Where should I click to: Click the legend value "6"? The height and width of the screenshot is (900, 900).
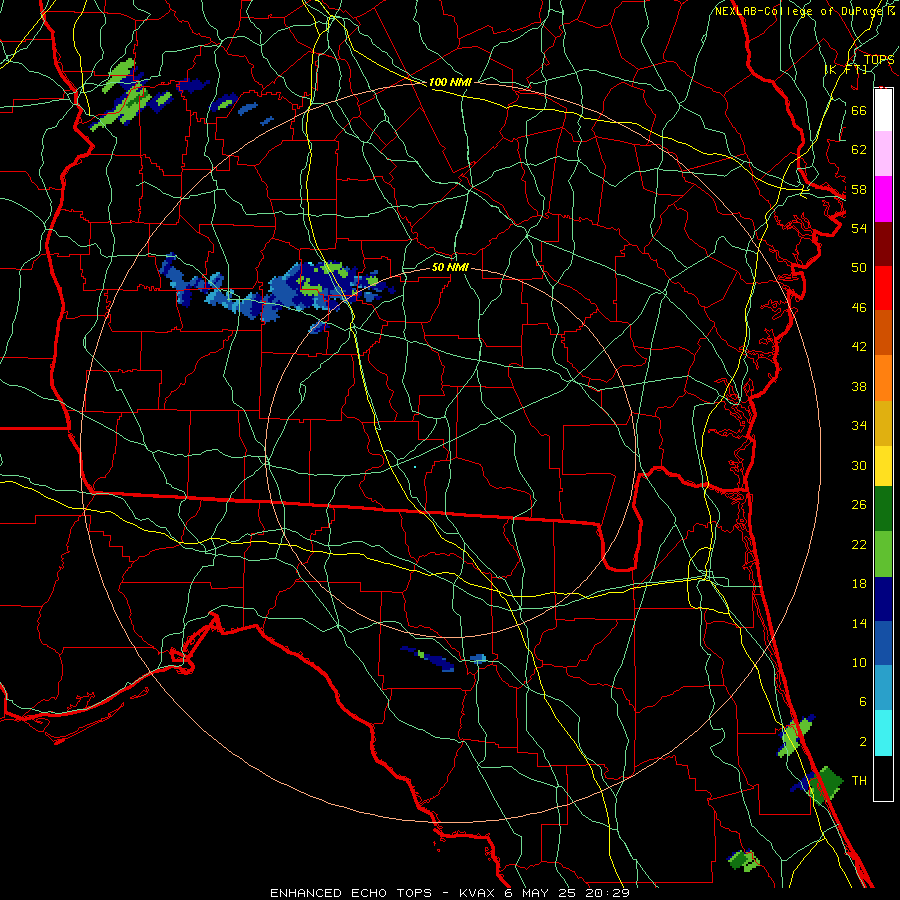tap(863, 701)
